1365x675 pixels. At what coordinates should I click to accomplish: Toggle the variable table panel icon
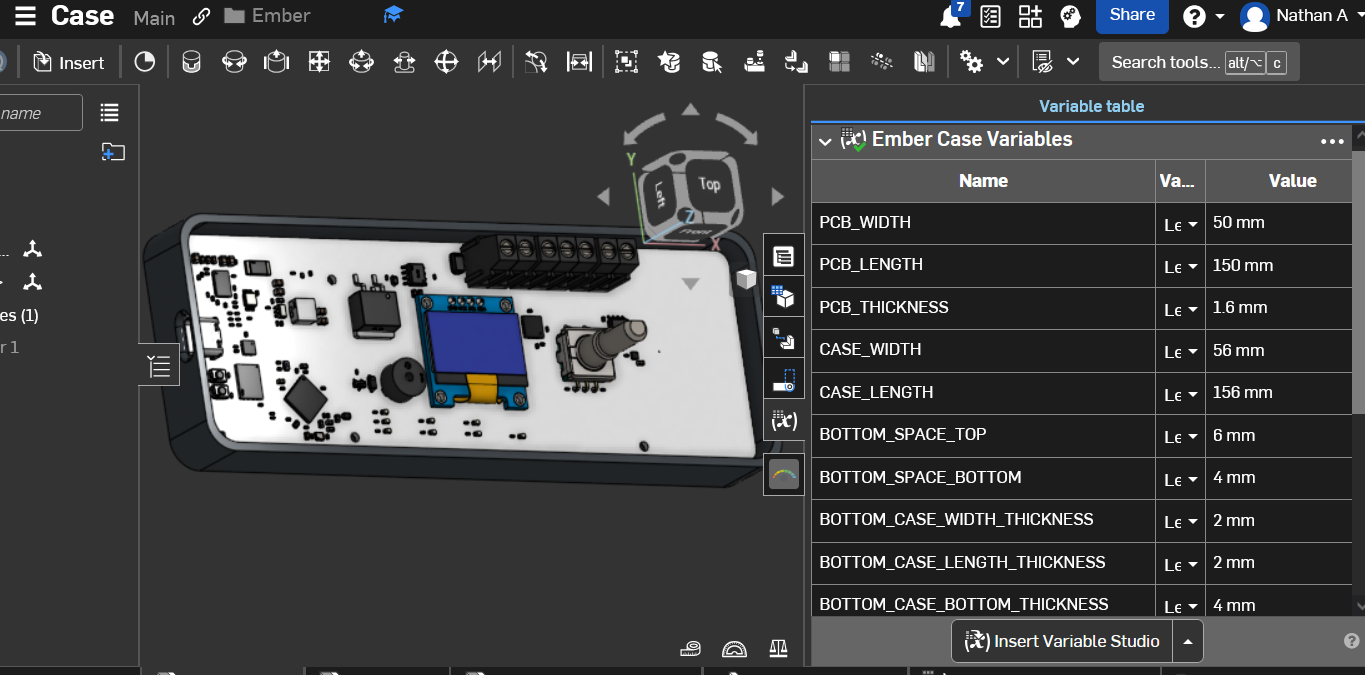(783, 421)
